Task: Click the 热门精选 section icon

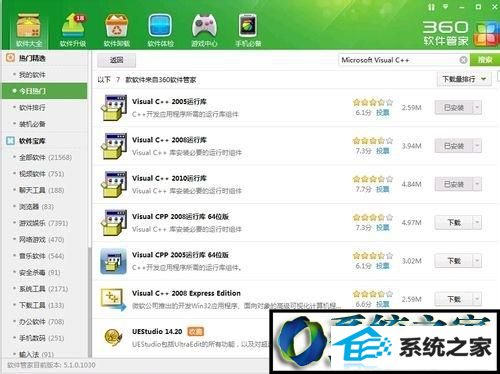Action: (10, 58)
